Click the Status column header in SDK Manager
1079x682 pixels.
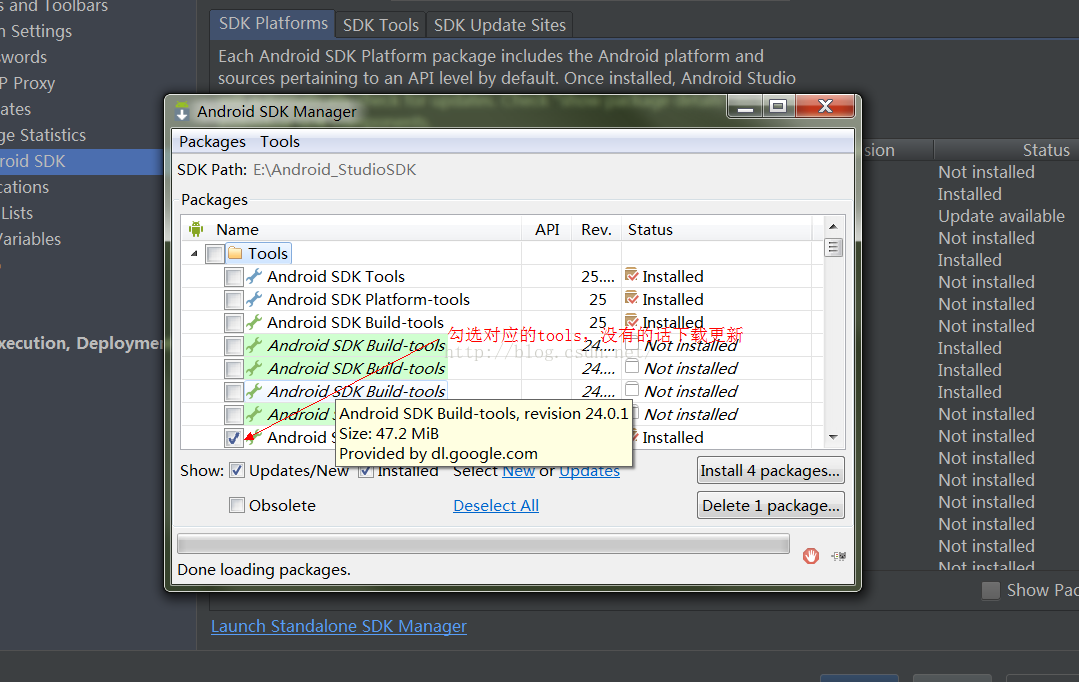[650, 229]
